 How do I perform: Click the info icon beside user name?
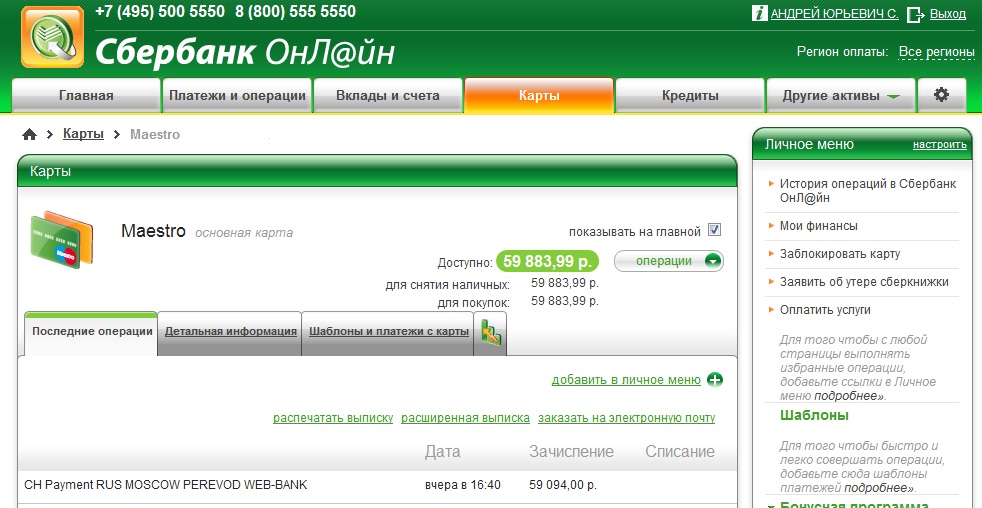pyautogui.click(x=760, y=13)
